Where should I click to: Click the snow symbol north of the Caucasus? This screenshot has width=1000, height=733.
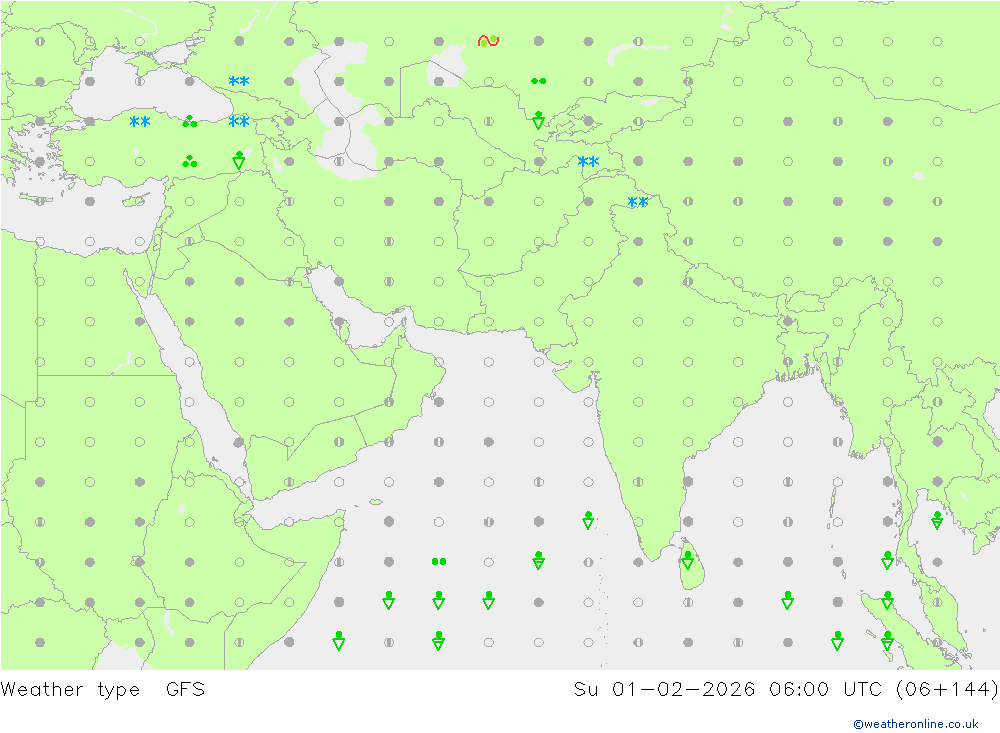coord(239,81)
